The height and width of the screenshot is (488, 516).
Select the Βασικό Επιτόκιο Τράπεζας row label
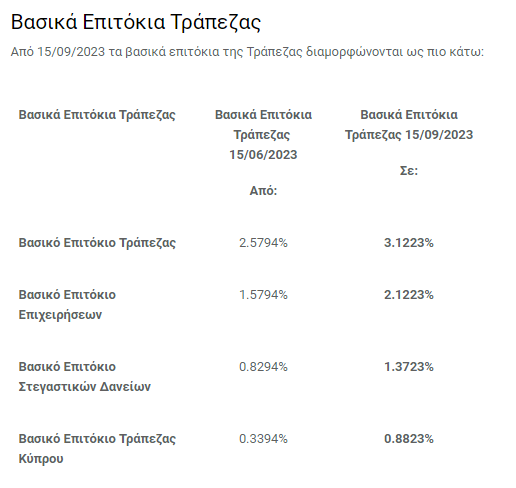(97, 243)
